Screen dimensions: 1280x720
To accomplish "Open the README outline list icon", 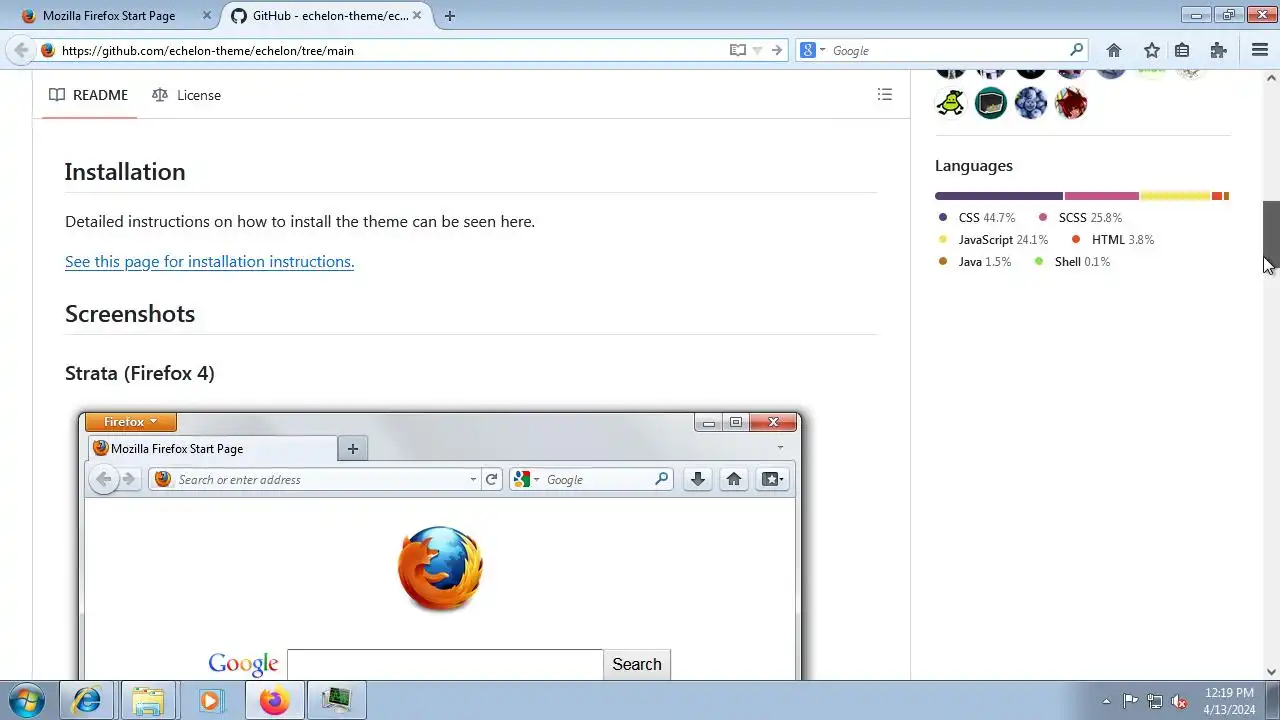I will click(x=884, y=95).
